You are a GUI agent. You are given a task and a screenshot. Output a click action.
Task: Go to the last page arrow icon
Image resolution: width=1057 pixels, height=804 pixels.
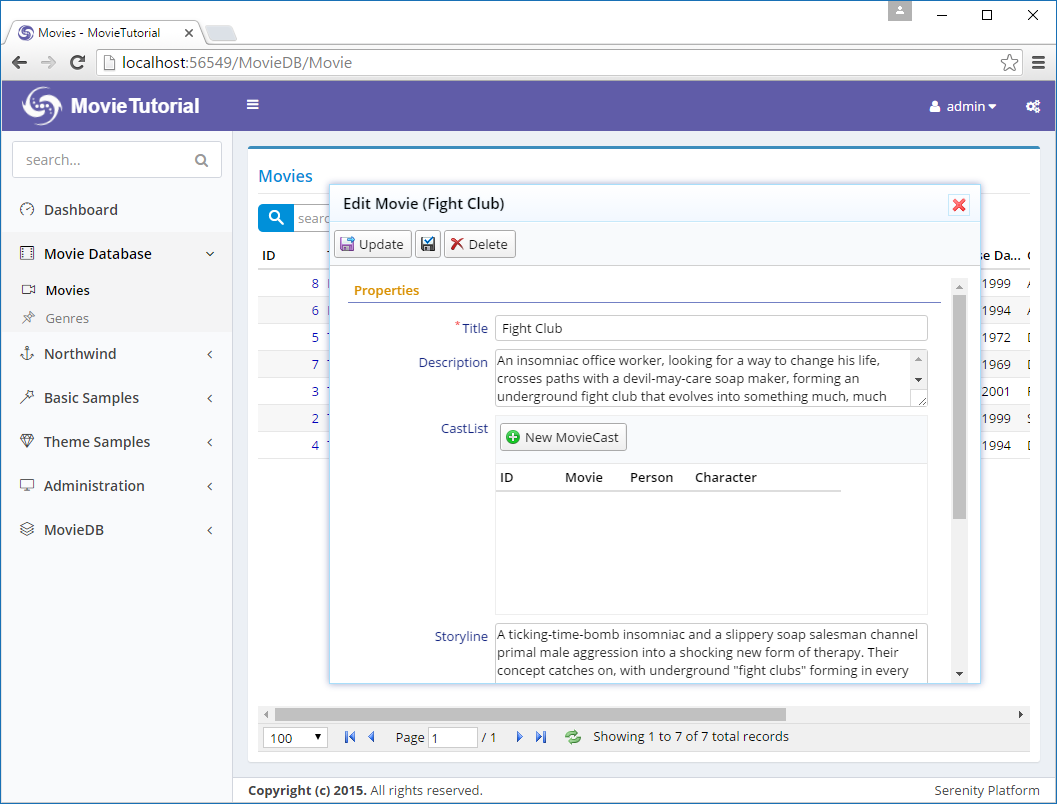[541, 737]
